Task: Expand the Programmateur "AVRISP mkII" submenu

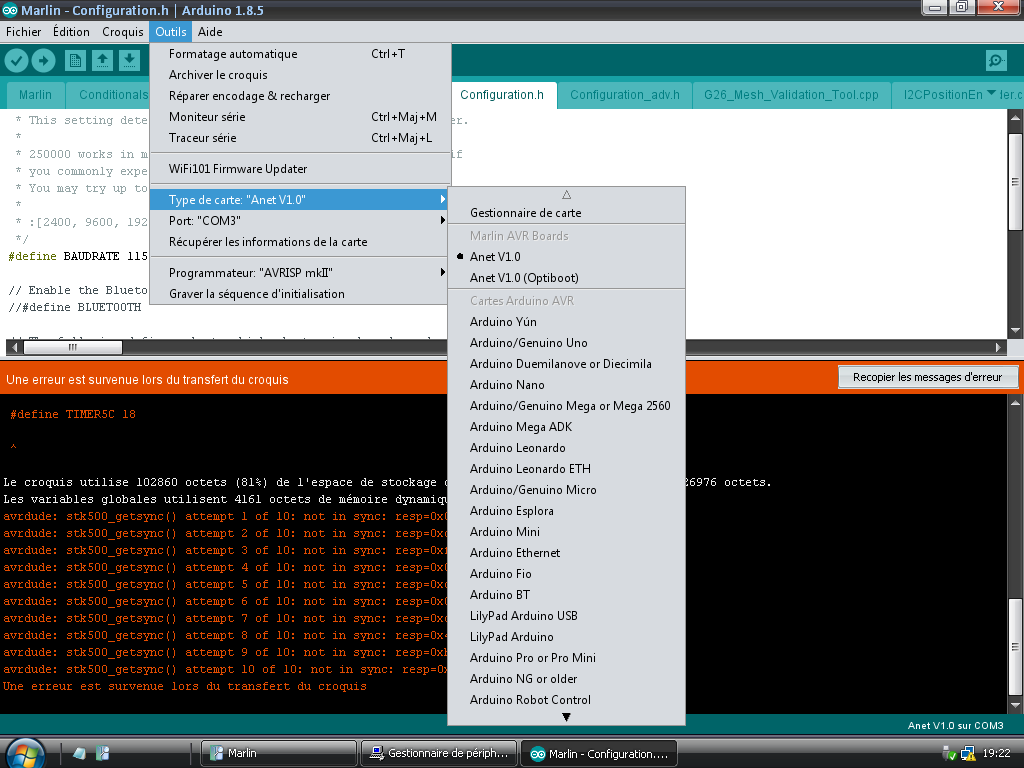Action: pyautogui.click(x=300, y=273)
